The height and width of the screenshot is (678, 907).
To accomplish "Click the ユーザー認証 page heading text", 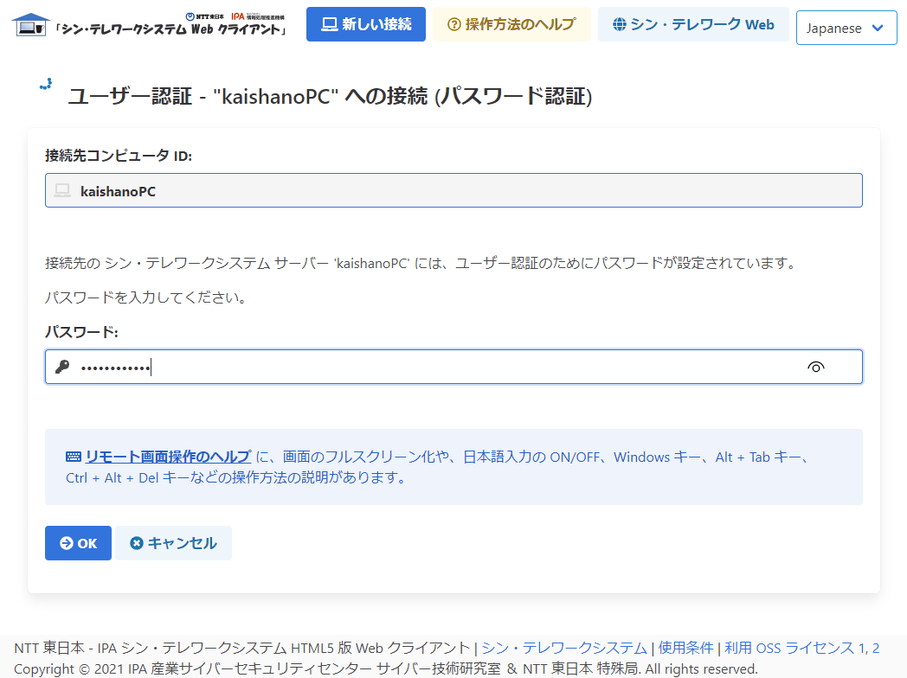I will (330, 96).
